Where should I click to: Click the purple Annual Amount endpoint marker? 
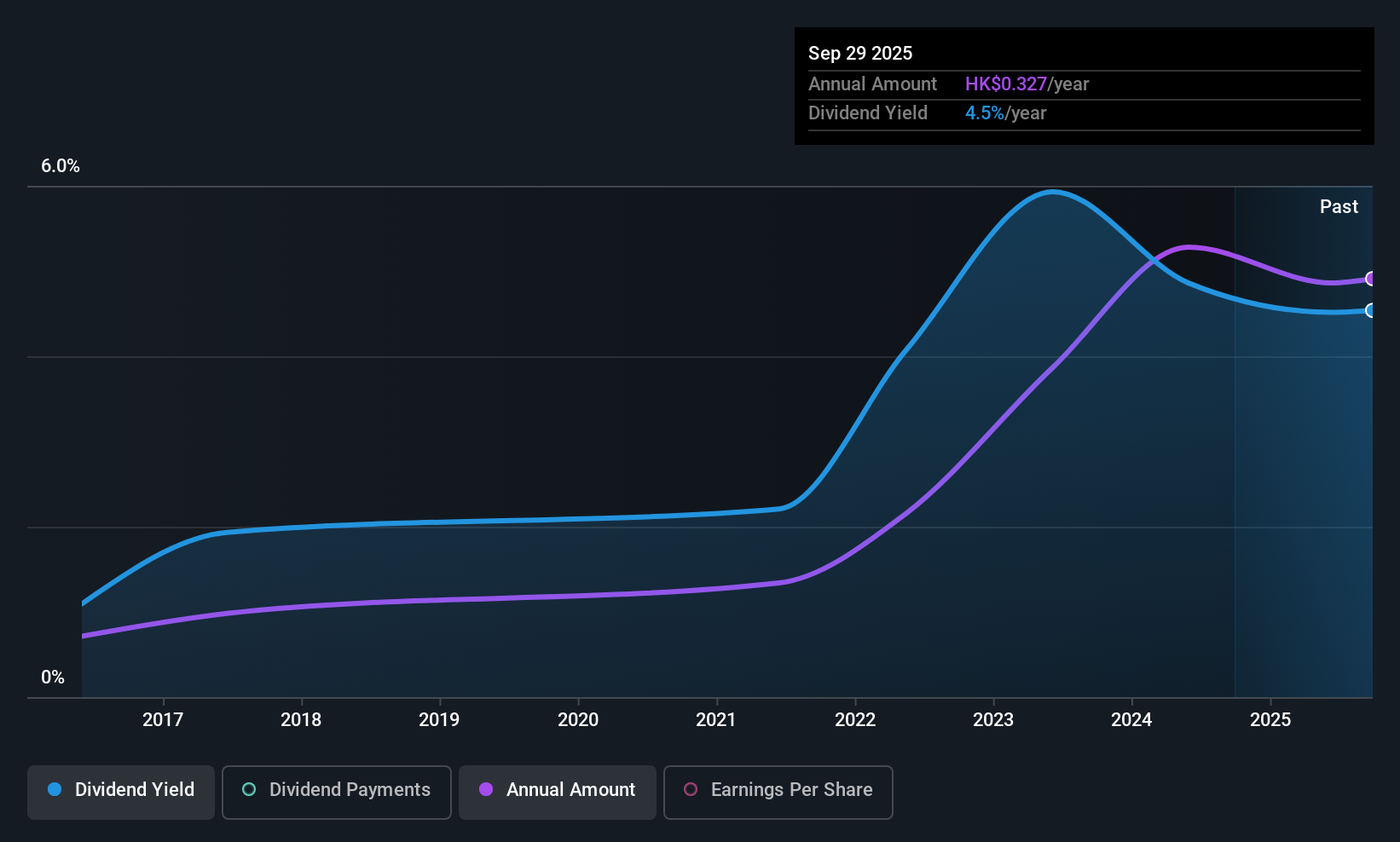coord(1370,279)
